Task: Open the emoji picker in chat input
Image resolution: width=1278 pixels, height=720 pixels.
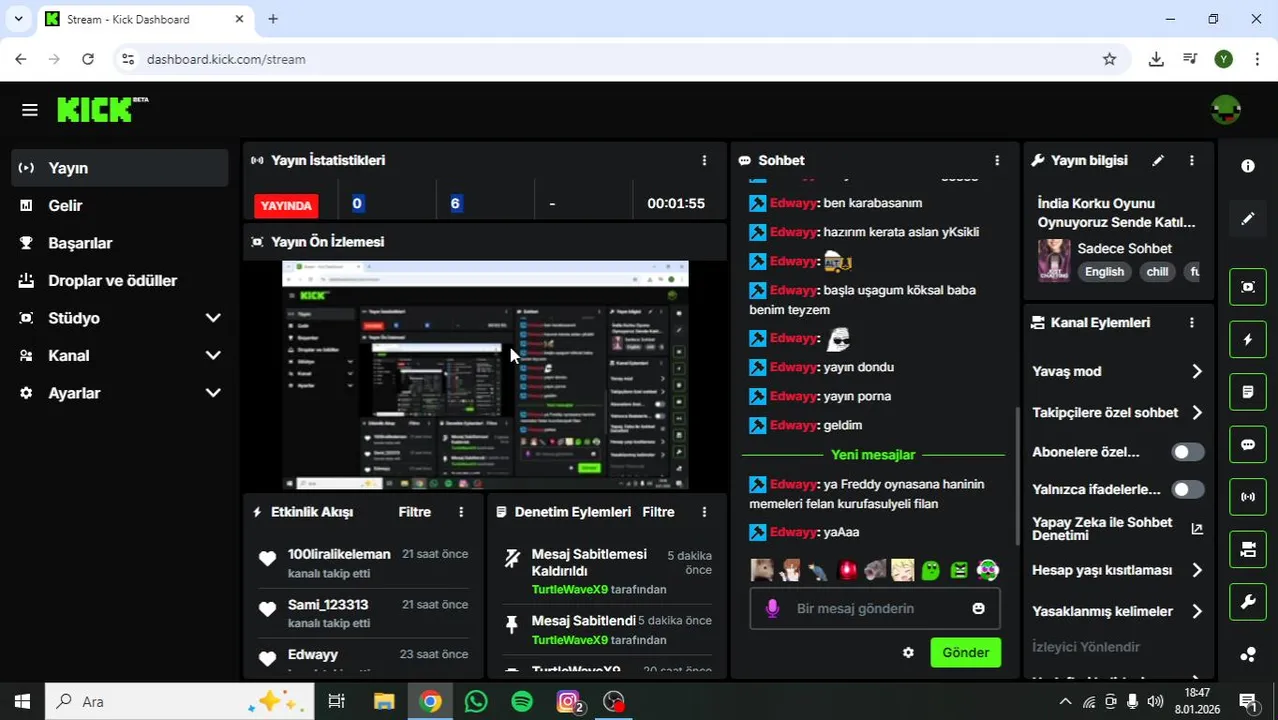Action: (978, 608)
